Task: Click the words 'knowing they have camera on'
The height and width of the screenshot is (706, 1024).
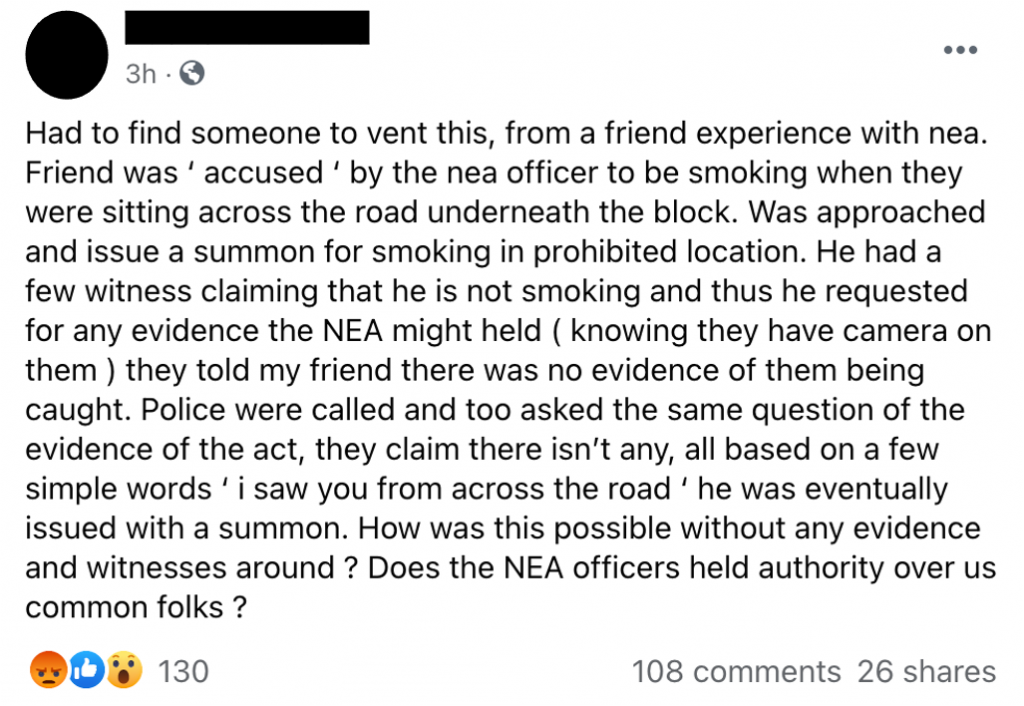Action: pos(781,330)
